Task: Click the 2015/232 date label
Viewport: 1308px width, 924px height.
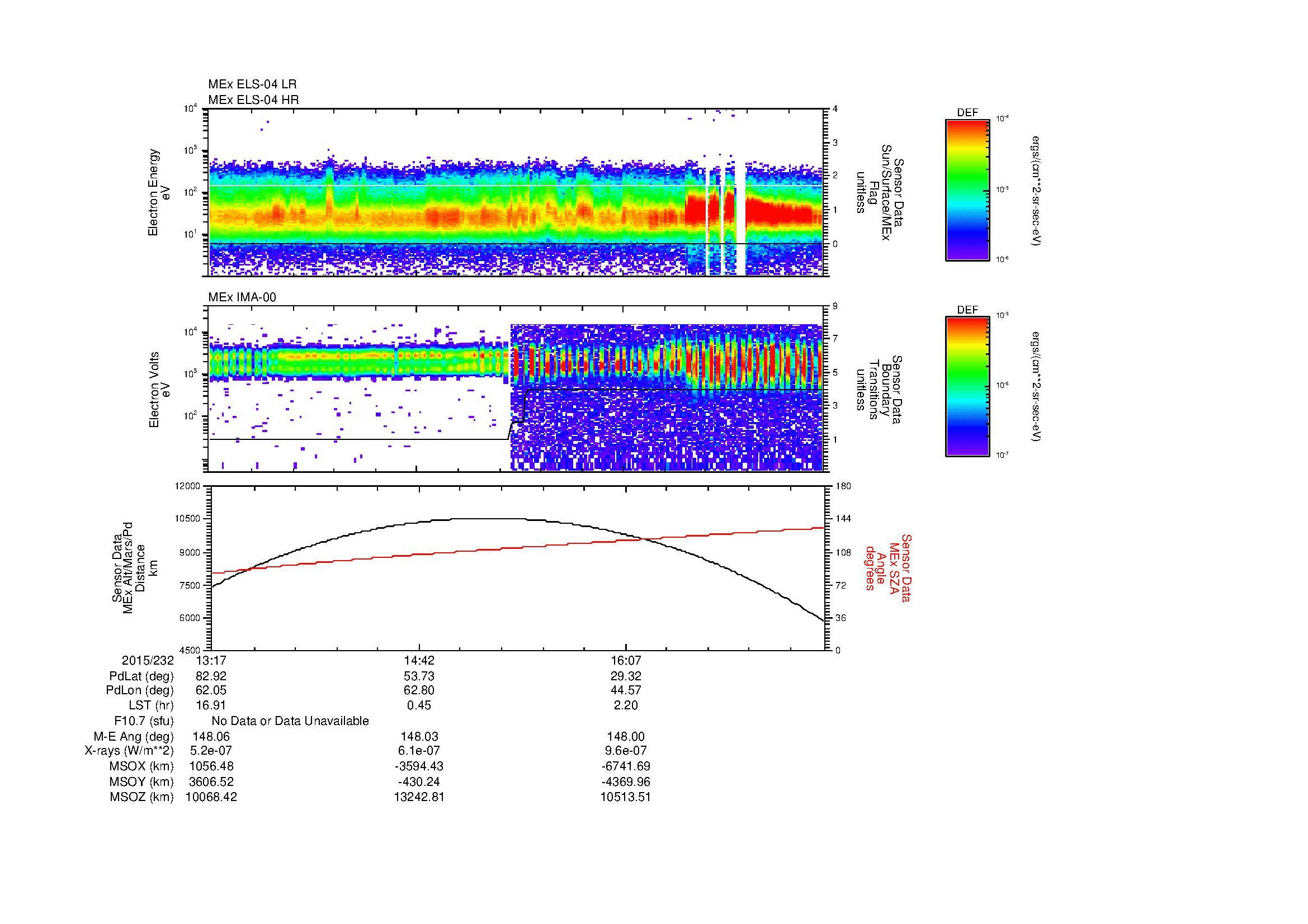Action: pos(148,660)
